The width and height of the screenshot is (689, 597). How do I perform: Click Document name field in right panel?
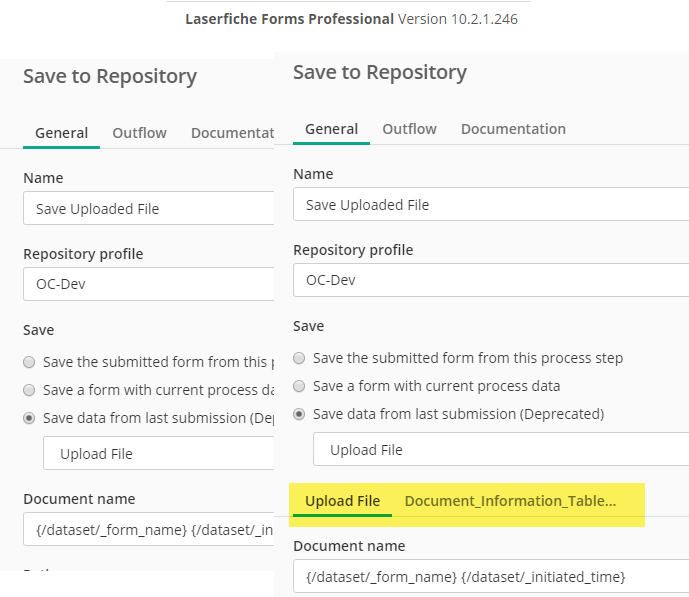[490, 577]
